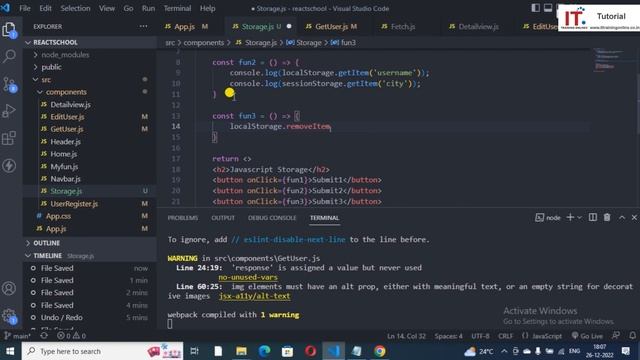Open Source Control view in activity bar
The image size is (640, 360).
tap(9, 84)
